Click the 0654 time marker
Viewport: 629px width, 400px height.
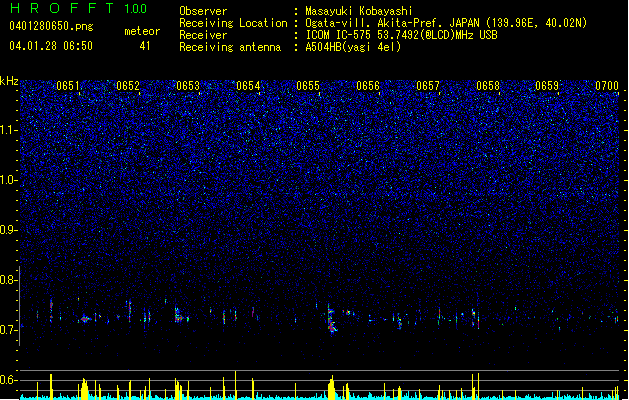(248, 86)
